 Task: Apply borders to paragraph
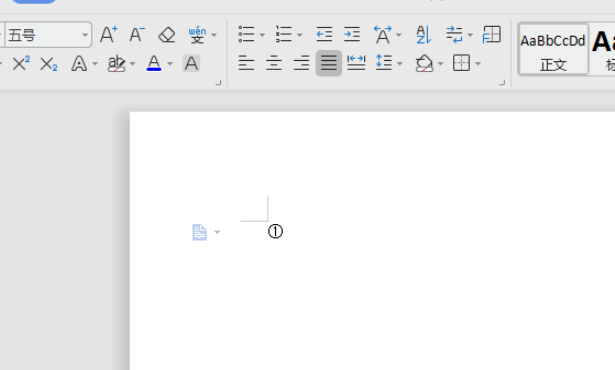461,63
